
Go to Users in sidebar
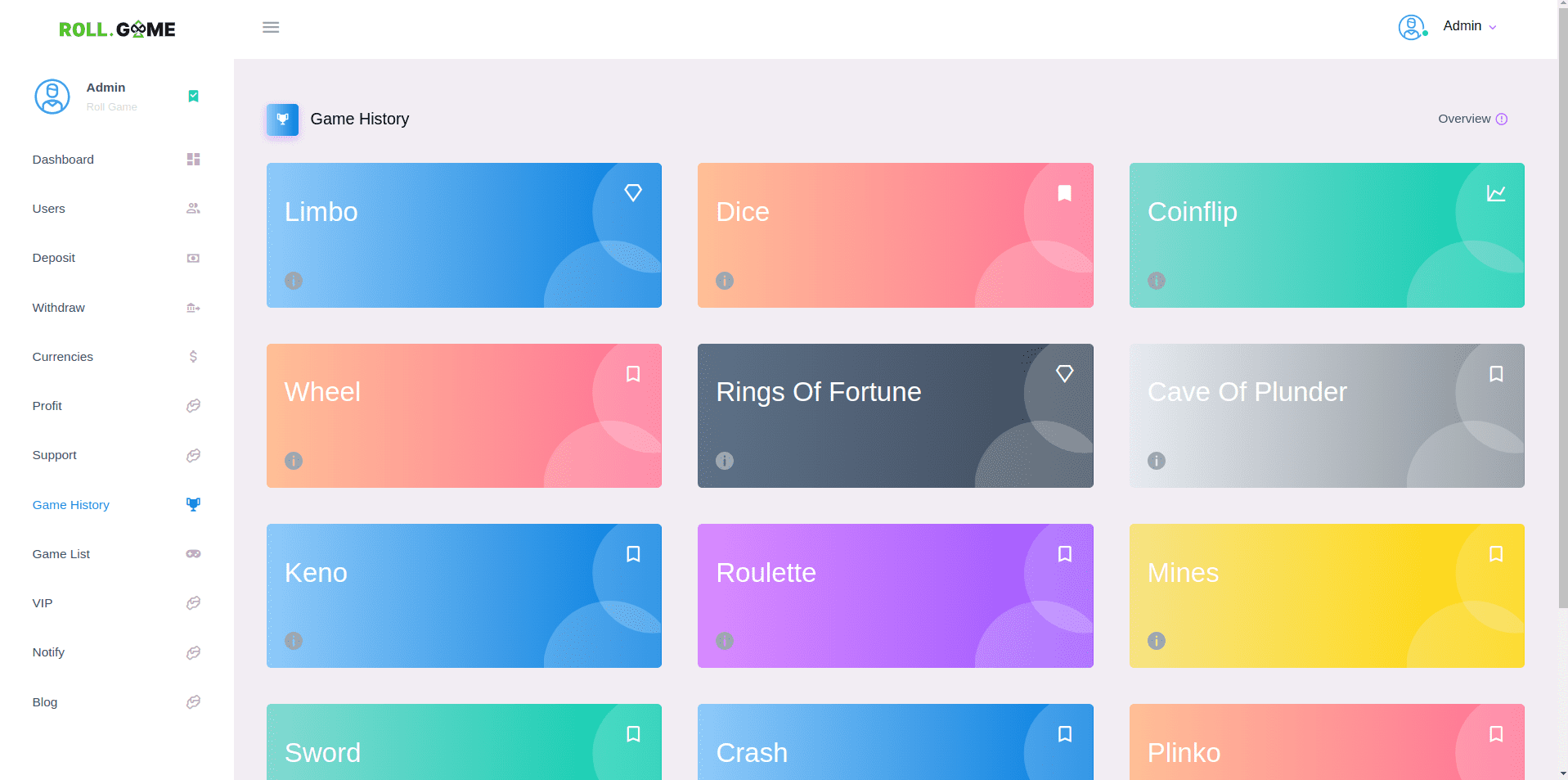coord(49,209)
